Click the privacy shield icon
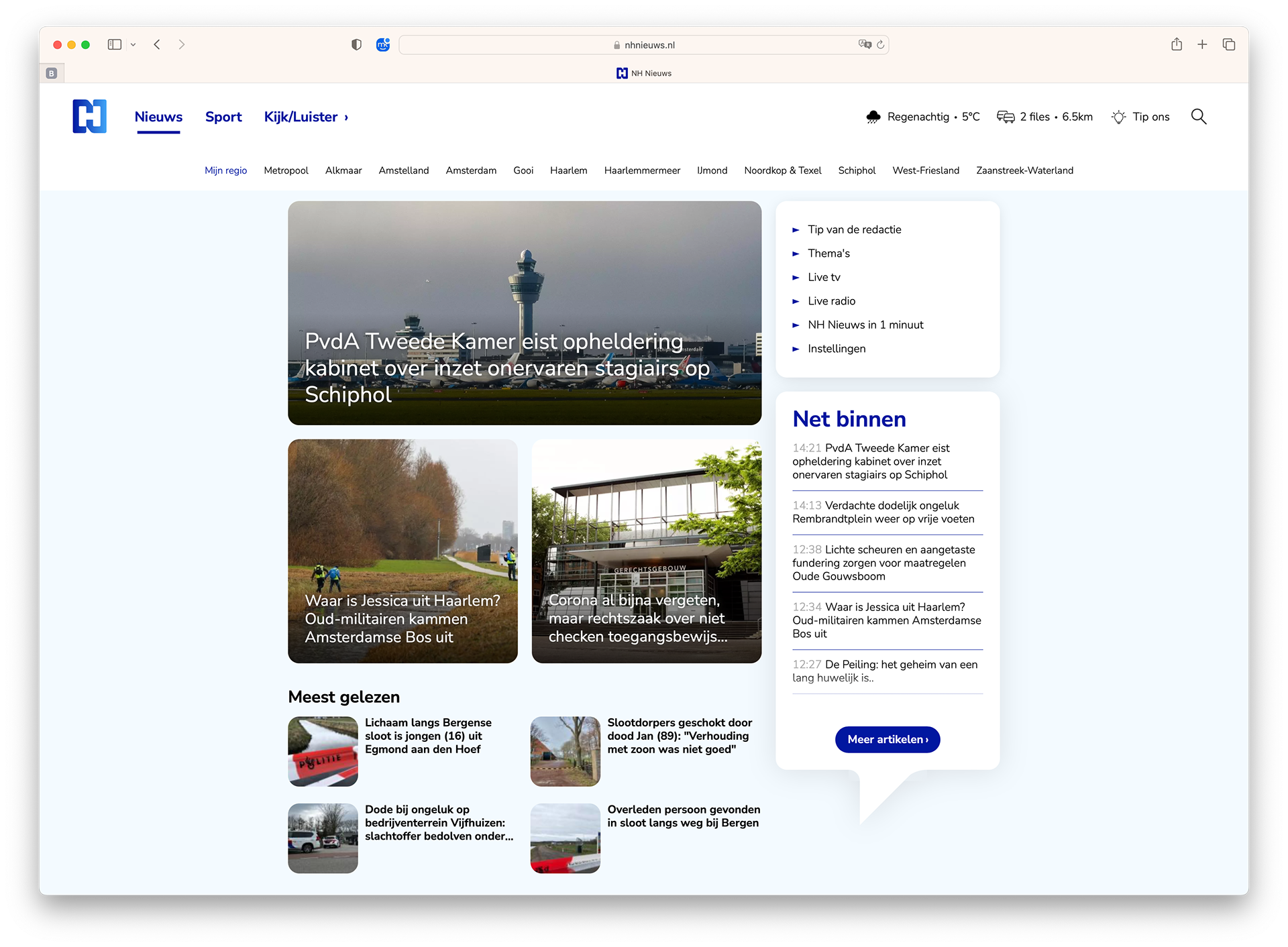1288x947 pixels. pos(356,44)
